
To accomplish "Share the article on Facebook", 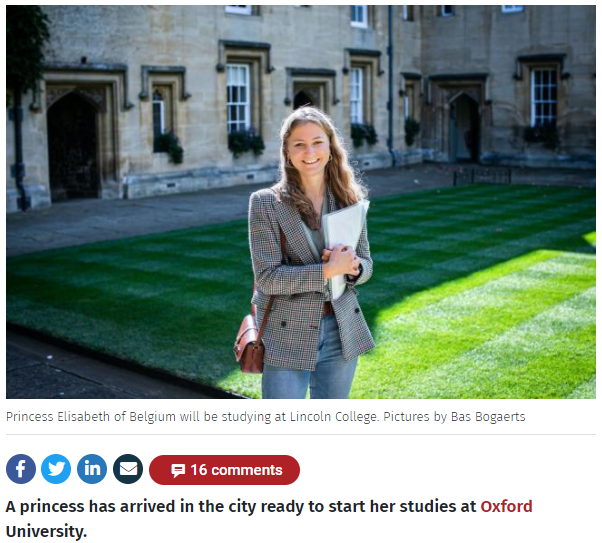I will point(21,469).
